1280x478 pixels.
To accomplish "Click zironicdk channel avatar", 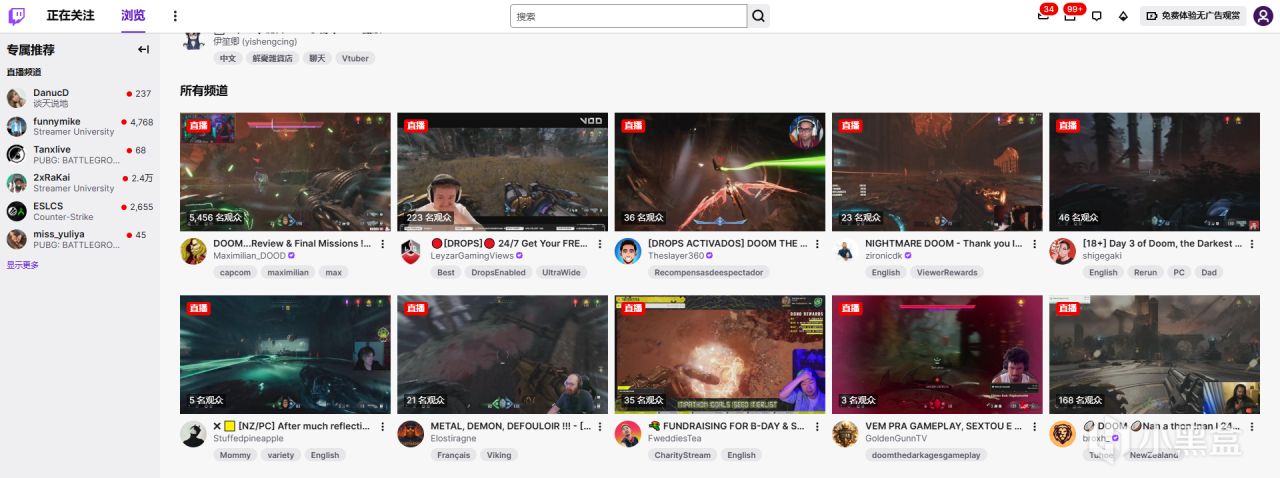I will (845, 251).
